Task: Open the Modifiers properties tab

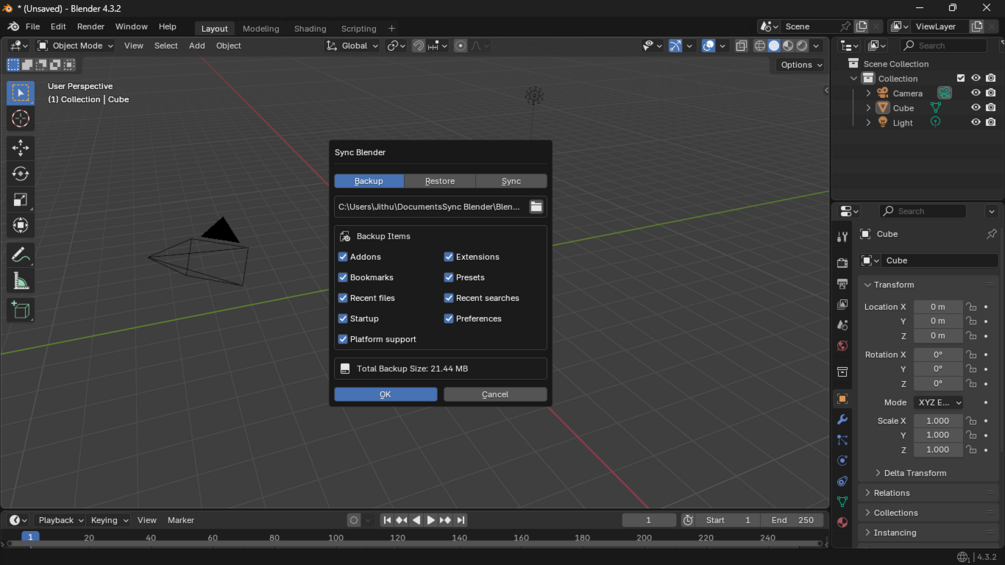Action: click(842, 420)
